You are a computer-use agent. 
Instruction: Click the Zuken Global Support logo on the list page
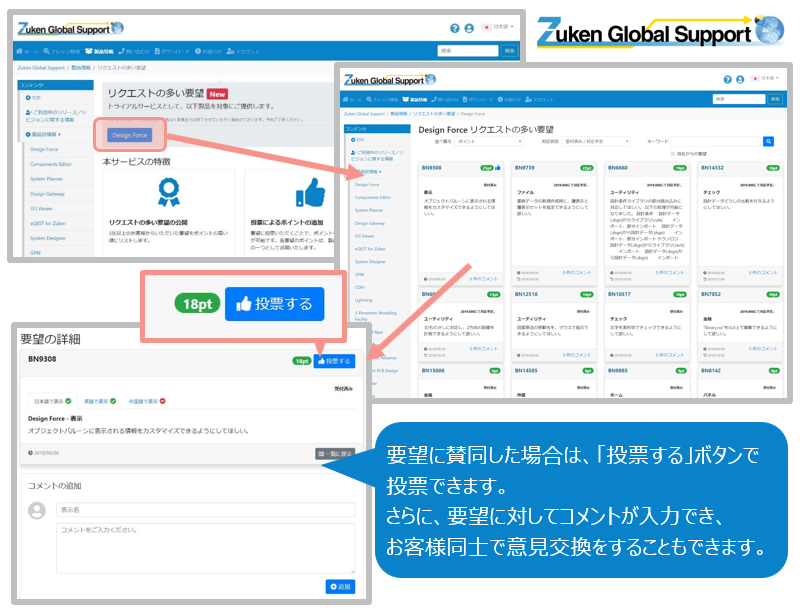click(390, 80)
